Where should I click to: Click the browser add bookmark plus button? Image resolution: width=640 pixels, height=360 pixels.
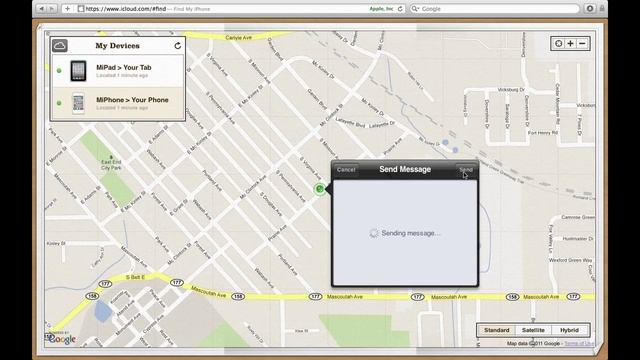(x=67, y=9)
